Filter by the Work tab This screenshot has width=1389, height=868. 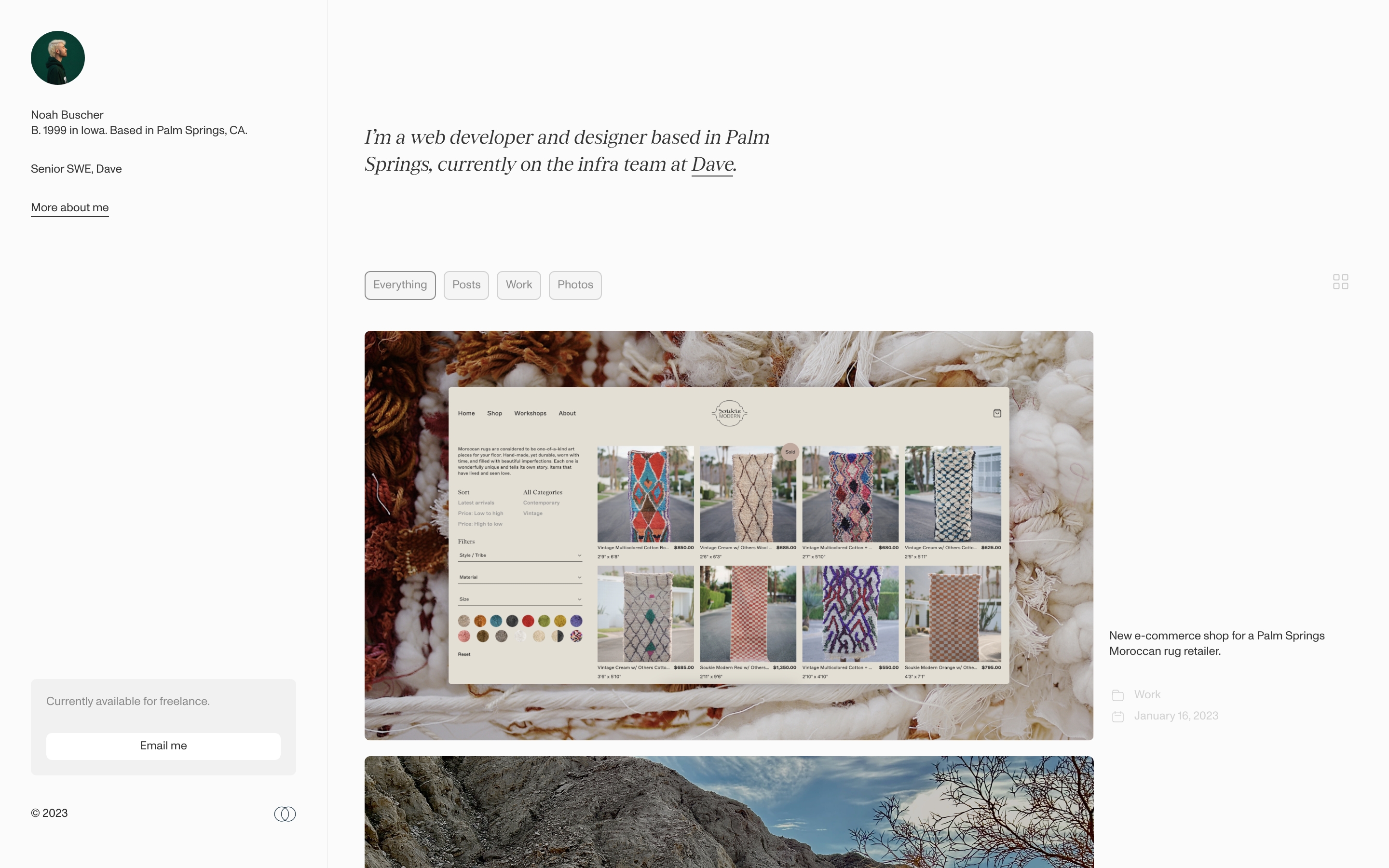point(519,285)
